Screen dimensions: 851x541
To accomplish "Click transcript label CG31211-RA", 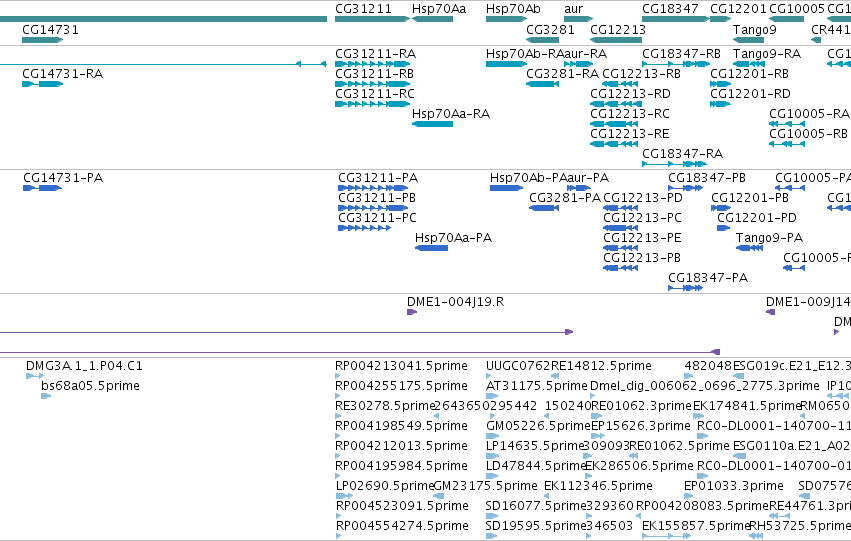I will [x=375, y=54].
